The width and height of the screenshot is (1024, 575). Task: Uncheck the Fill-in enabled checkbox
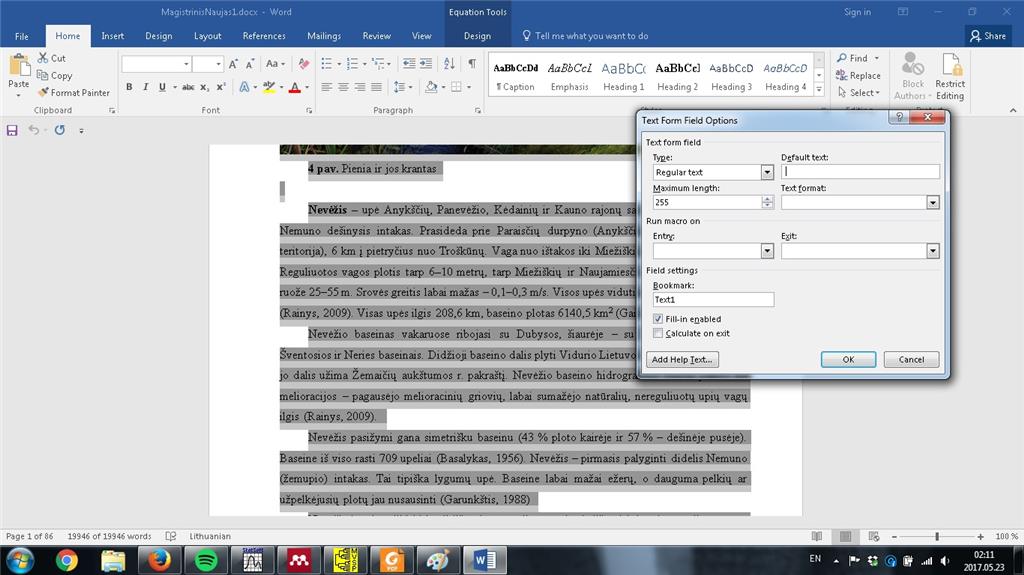(658, 319)
